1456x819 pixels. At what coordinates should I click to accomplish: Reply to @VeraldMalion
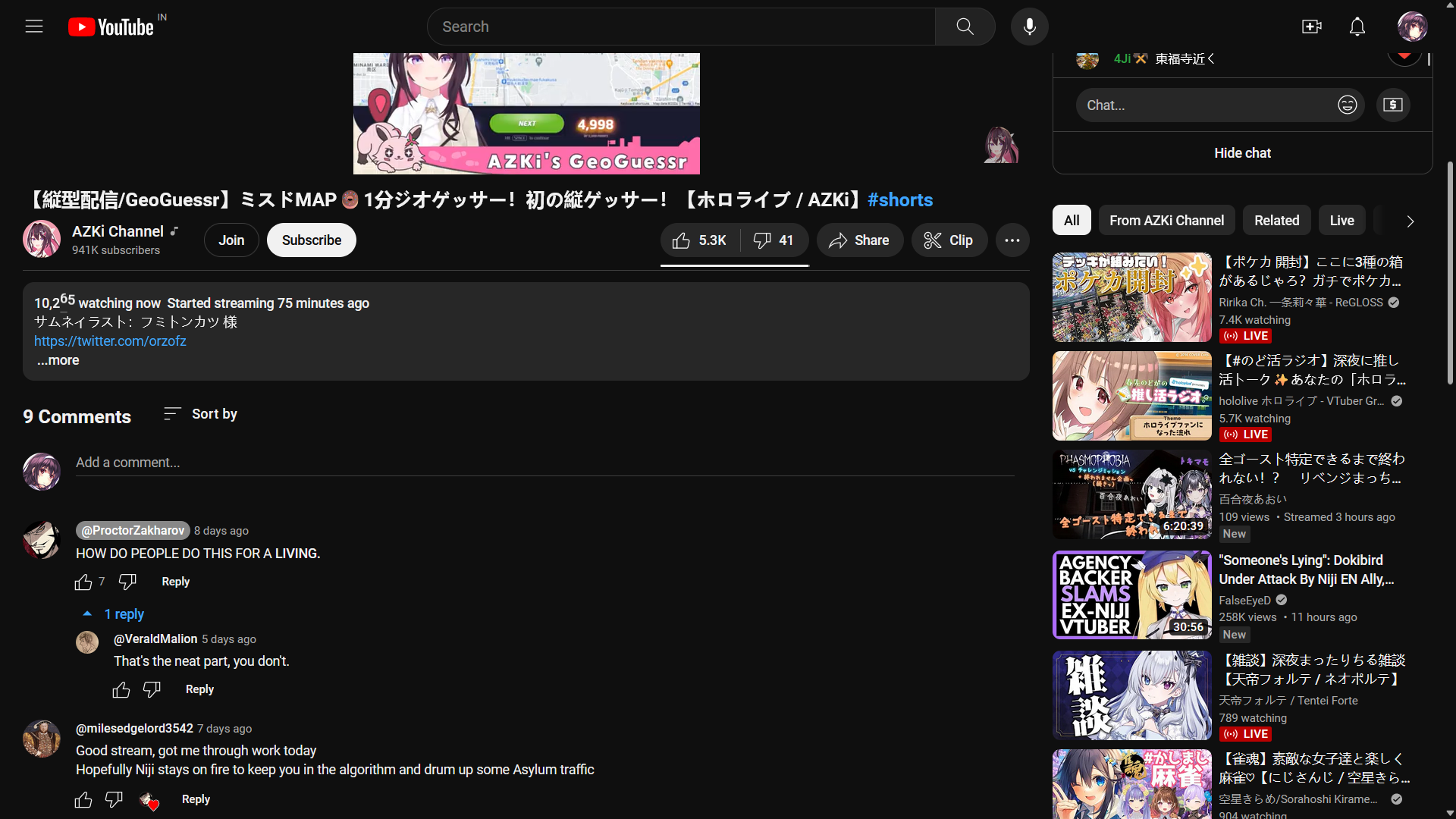tap(199, 689)
